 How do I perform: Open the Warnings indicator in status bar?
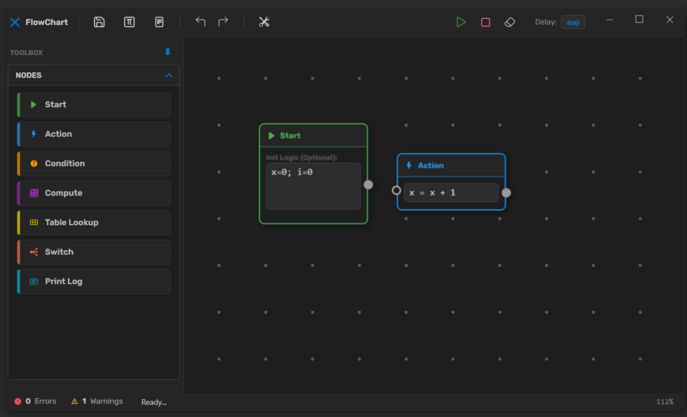pos(97,401)
